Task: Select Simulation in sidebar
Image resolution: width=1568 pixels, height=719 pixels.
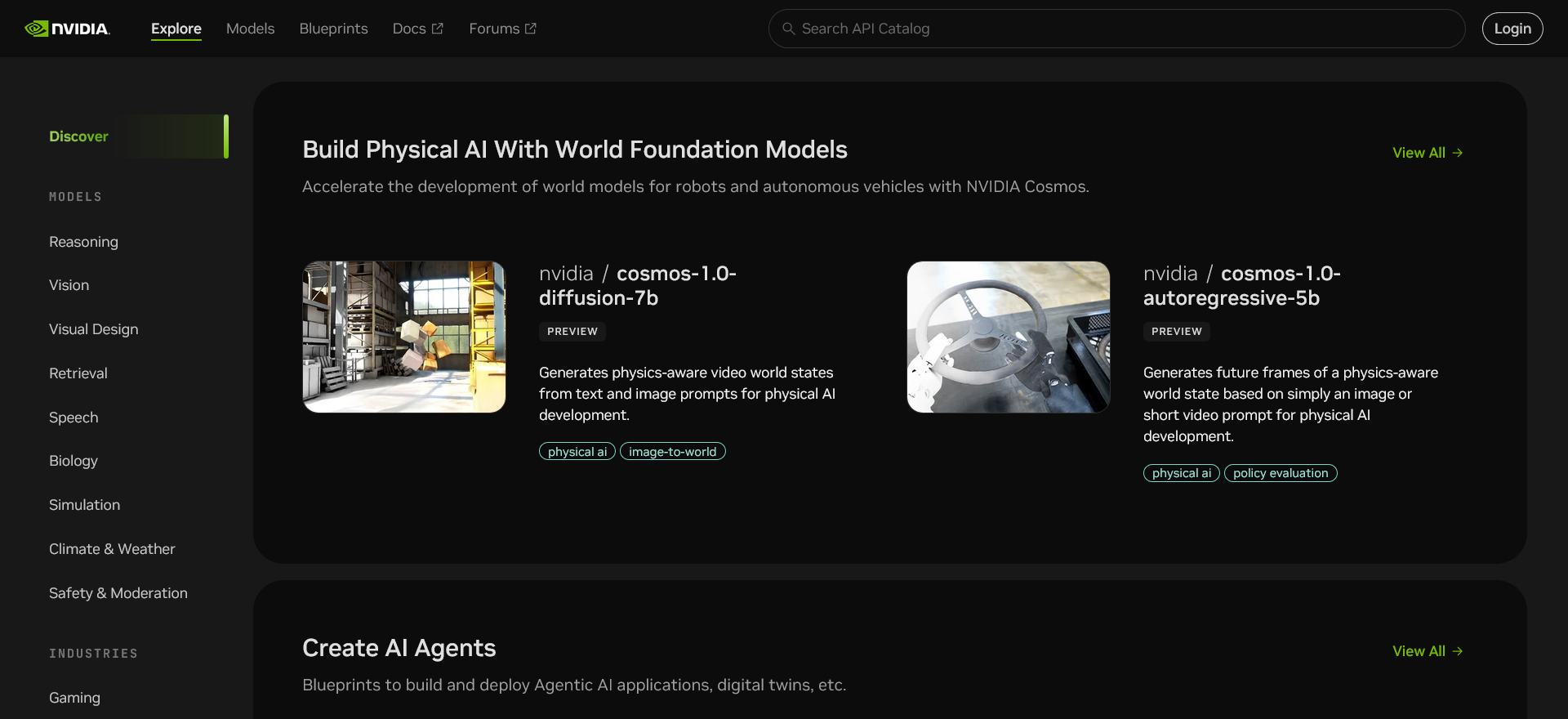Action: (84, 505)
